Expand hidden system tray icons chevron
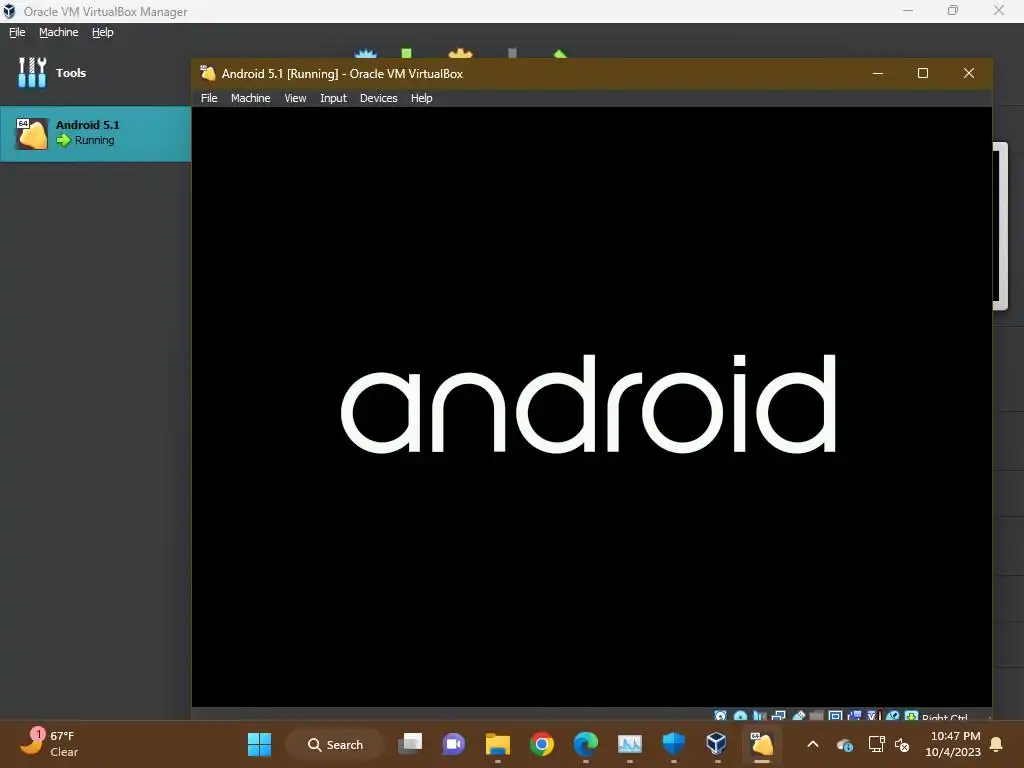 (x=813, y=744)
